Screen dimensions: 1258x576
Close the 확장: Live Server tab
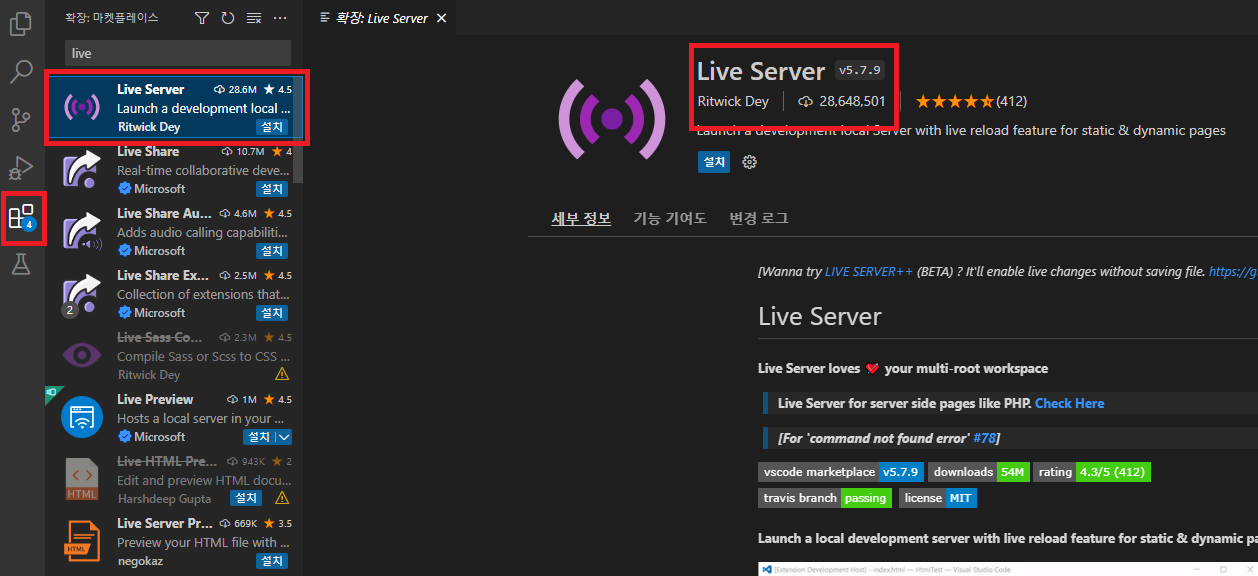[442, 18]
